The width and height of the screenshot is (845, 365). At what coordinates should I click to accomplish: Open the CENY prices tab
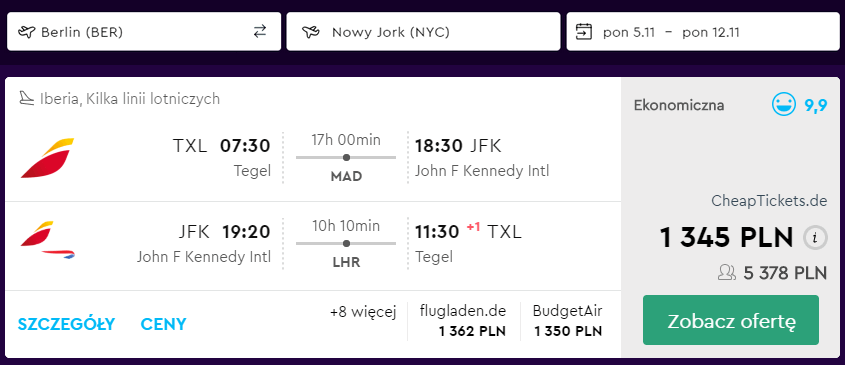[x=163, y=324]
